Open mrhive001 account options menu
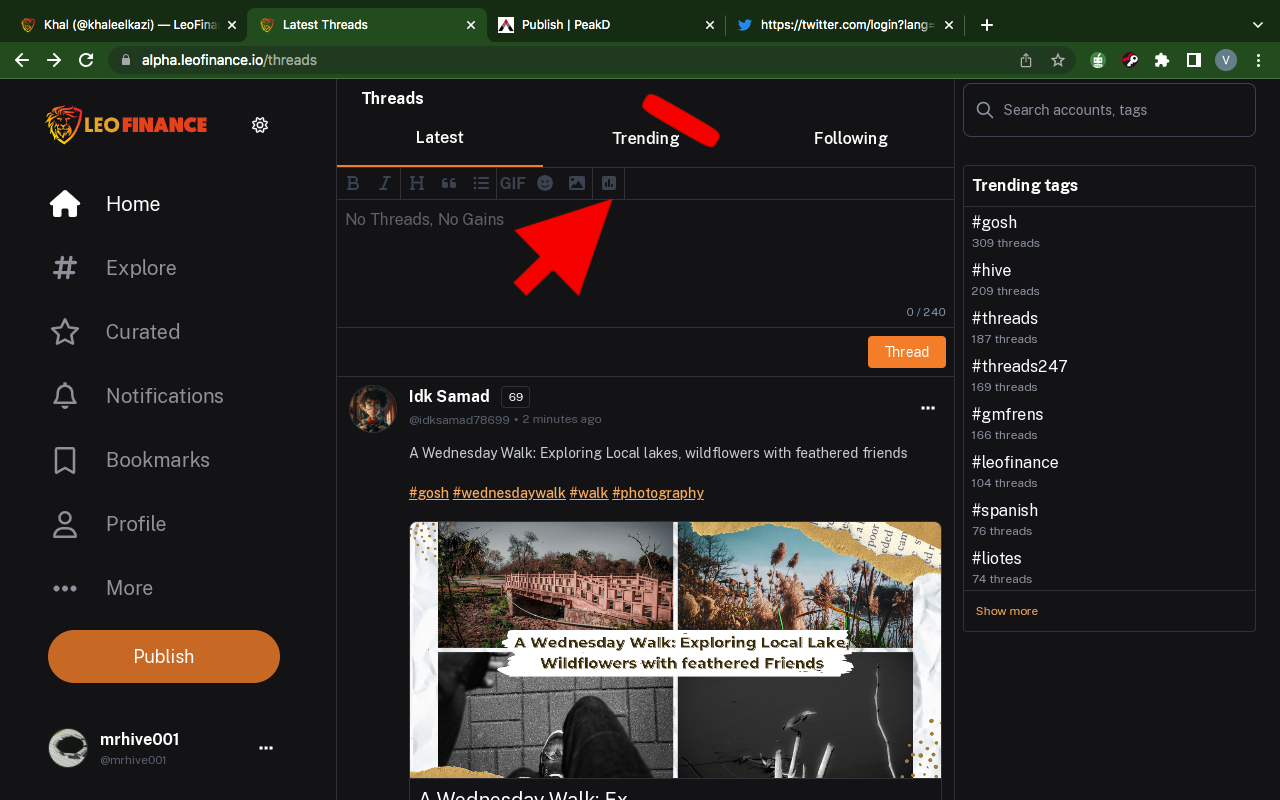Screen dimensions: 1280x800 click(266, 748)
